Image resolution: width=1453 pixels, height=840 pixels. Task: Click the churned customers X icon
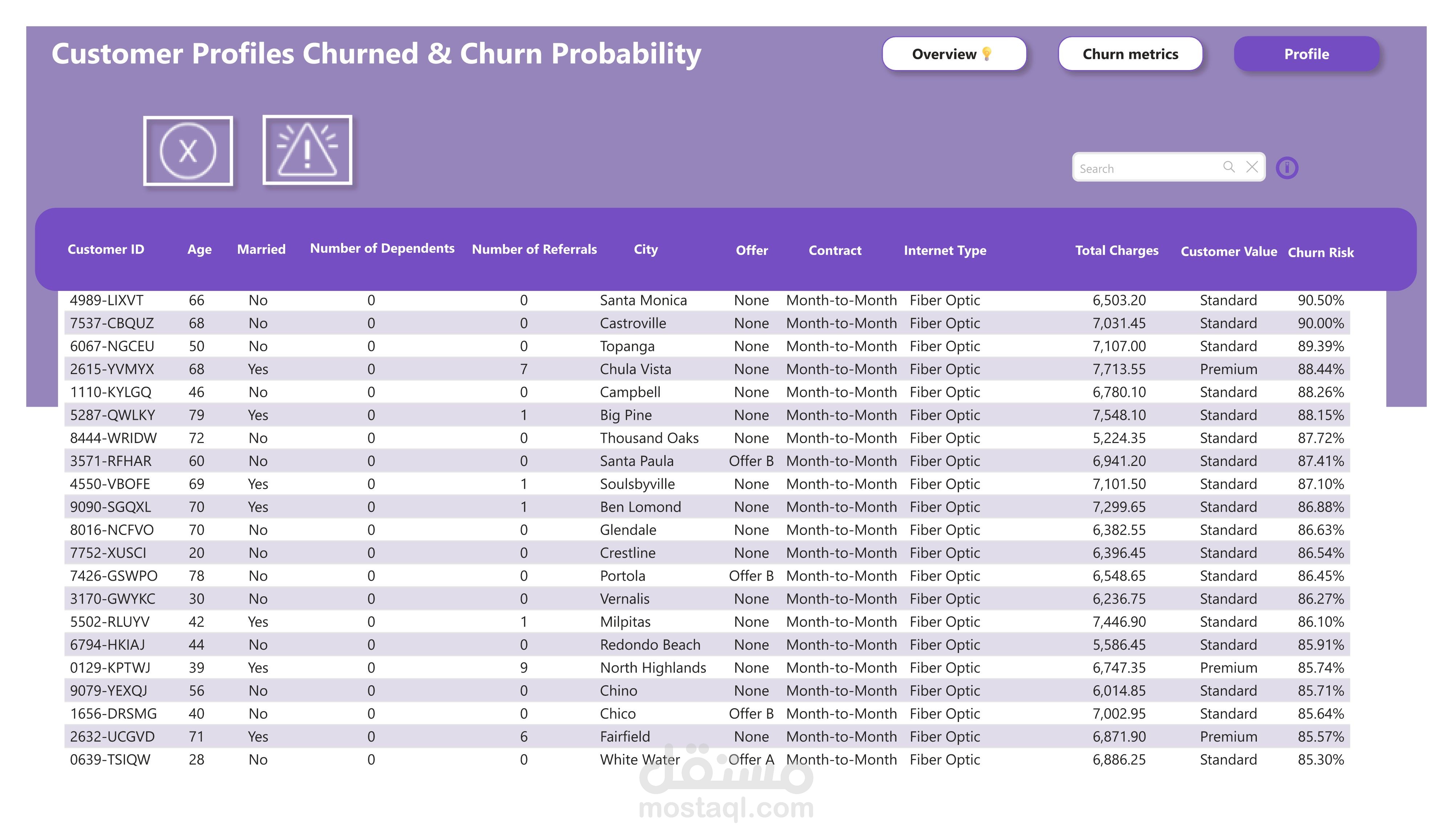click(x=188, y=151)
